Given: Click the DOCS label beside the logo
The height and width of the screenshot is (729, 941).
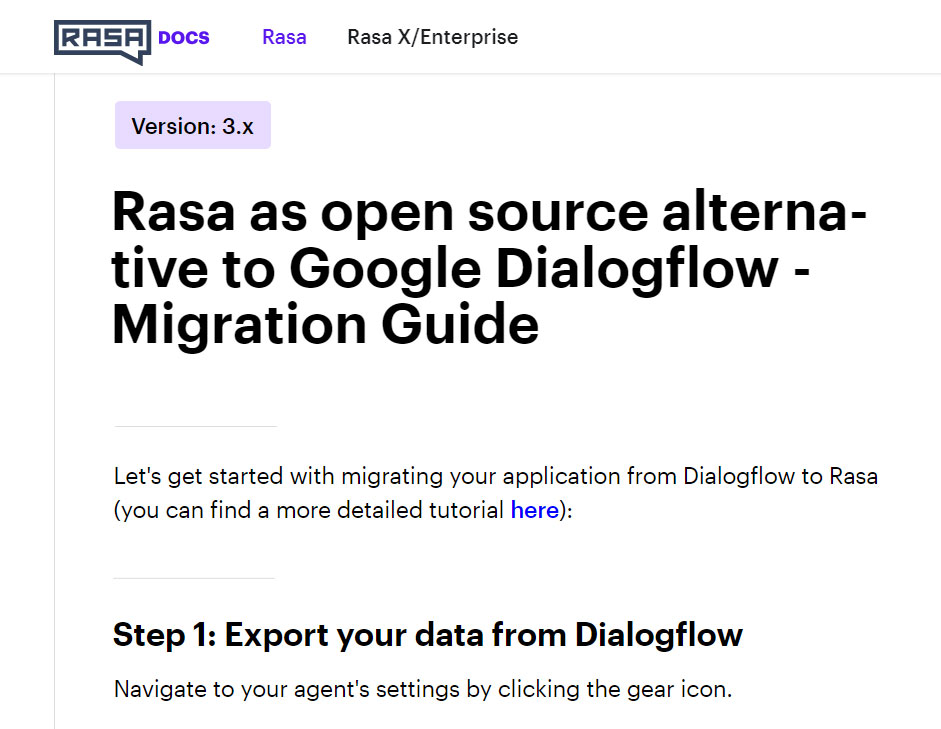Looking at the screenshot, I should (x=184, y=38).
